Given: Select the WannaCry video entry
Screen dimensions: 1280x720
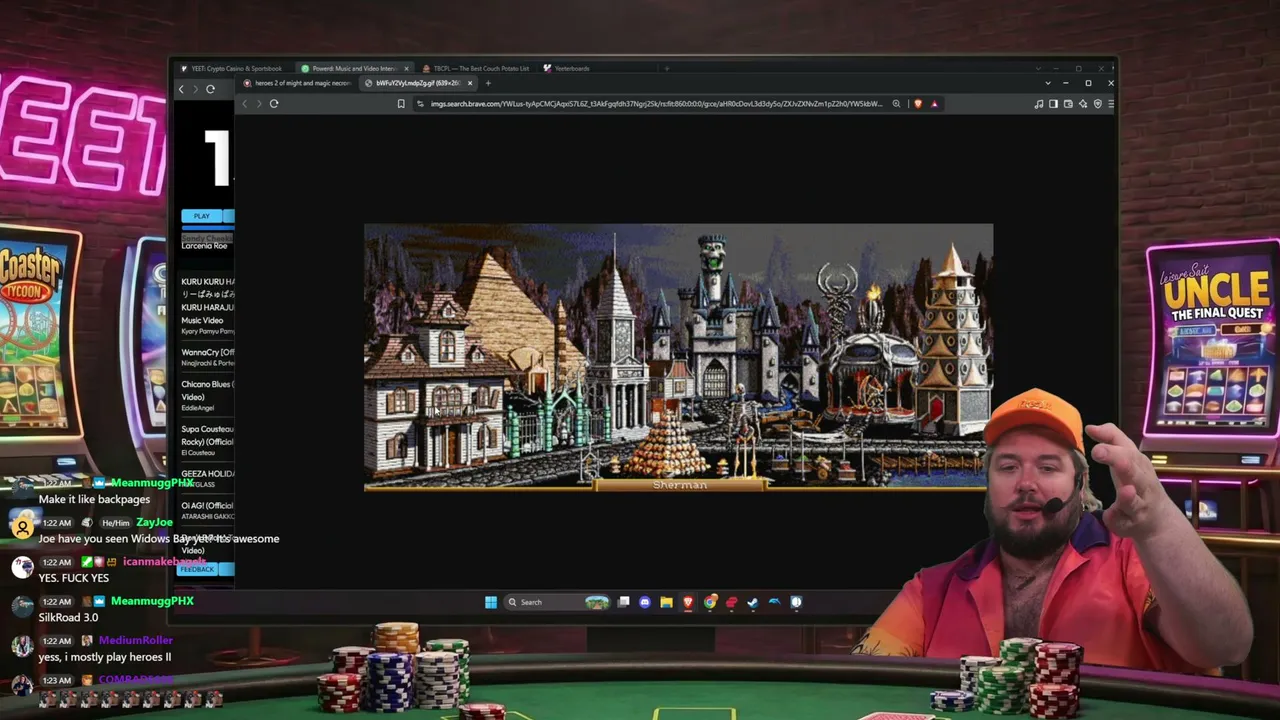Looking at the screenshot, I should pyautogui.click(x=207, y=358).
